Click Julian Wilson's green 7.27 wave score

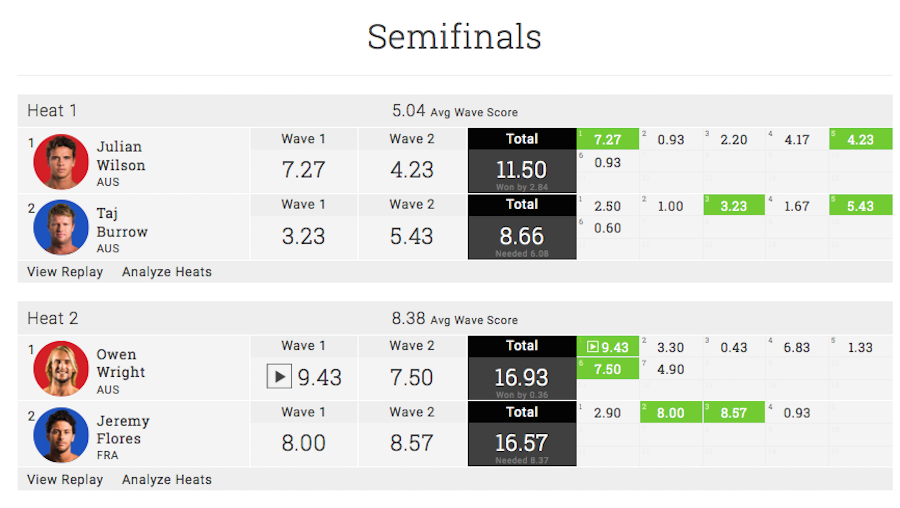607,139
